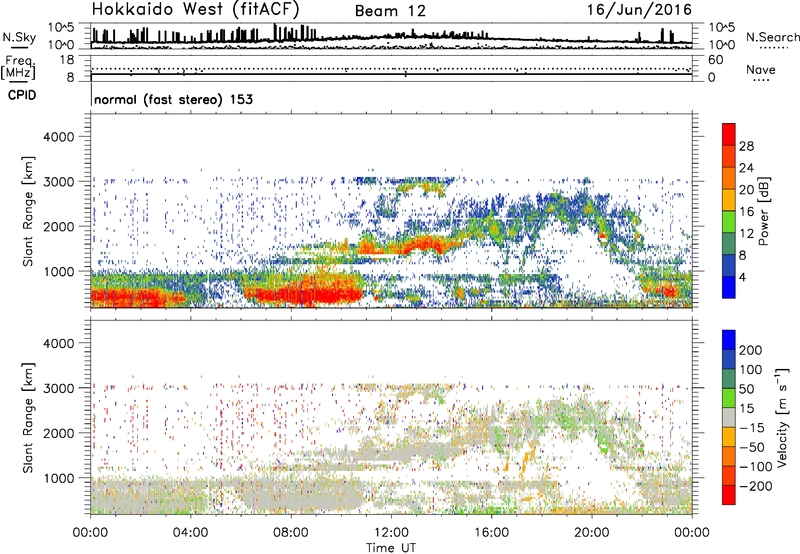Click the "12:00" time tick label

[391, 533]
